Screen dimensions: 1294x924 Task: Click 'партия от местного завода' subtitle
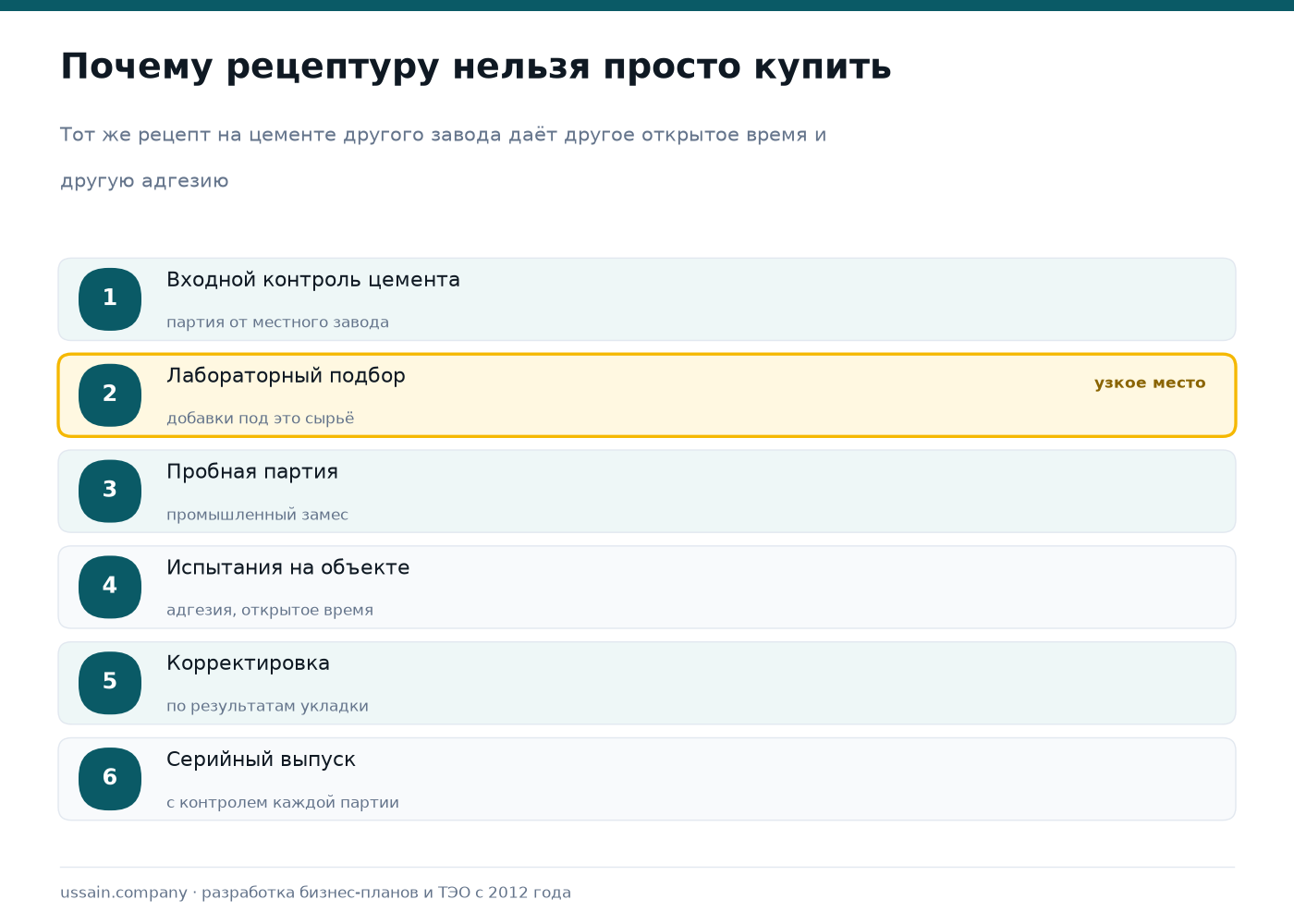(277, 322)
